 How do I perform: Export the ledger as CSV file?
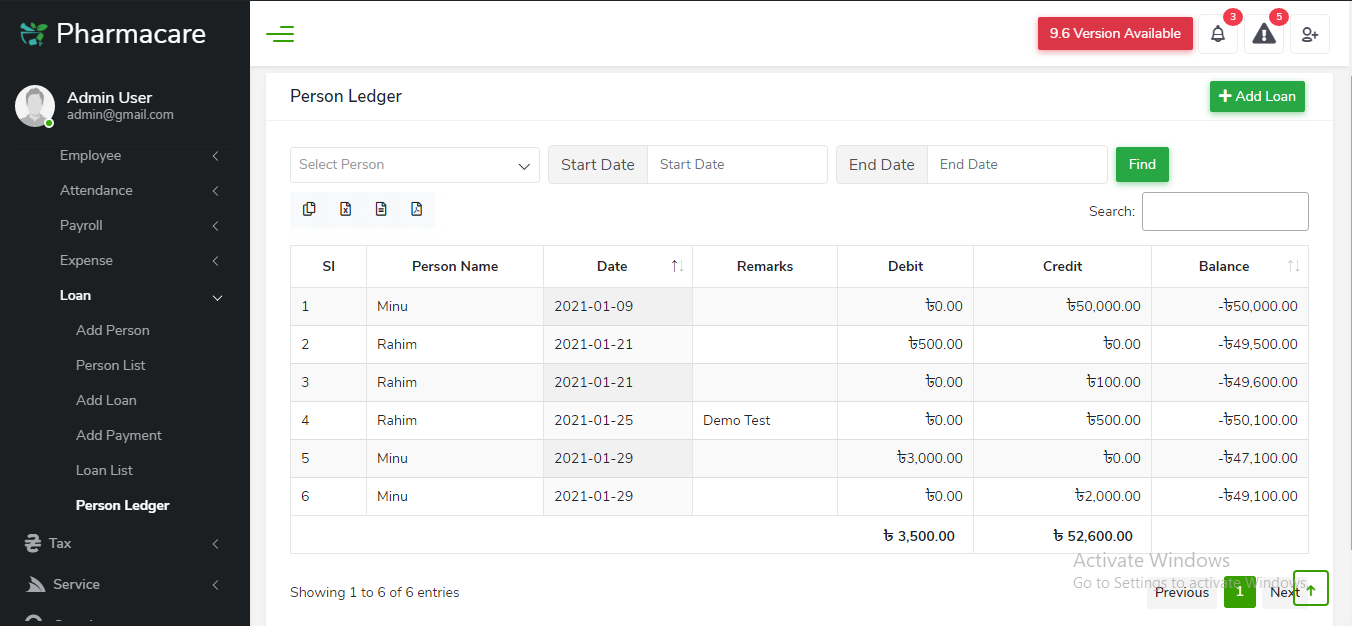pyautogui.click(x=381, y=209)
